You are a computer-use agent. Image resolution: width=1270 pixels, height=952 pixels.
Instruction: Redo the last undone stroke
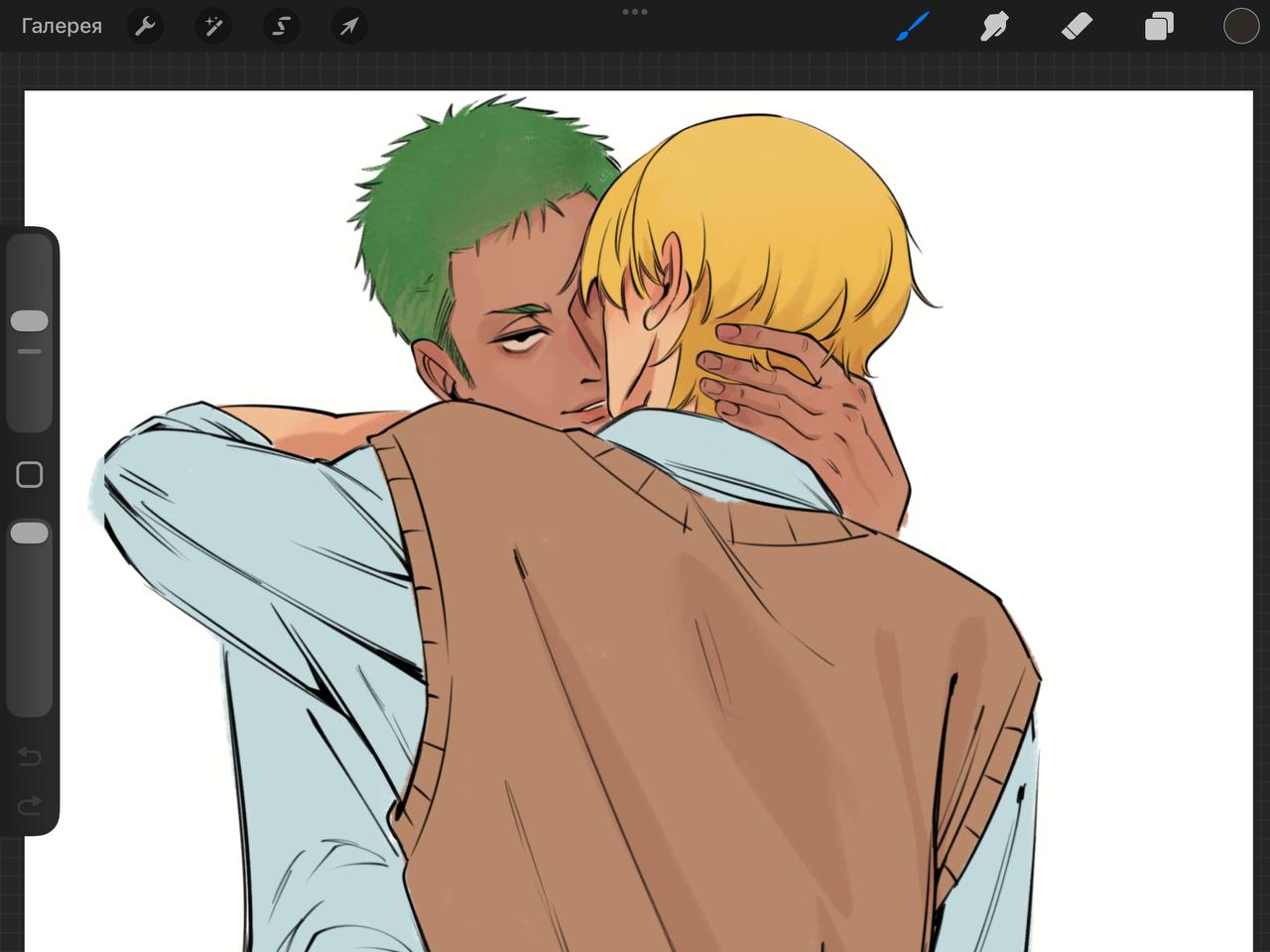click(x=30, y=804)
